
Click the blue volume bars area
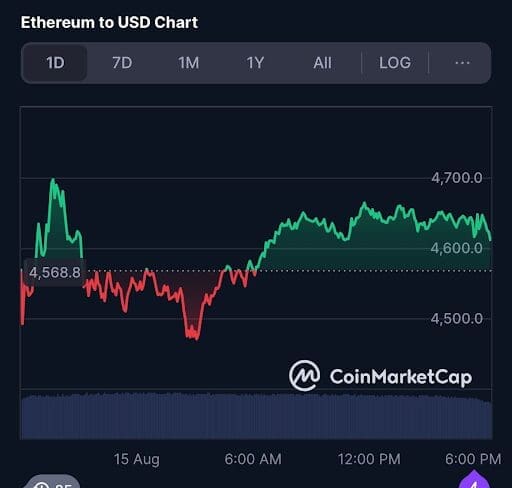256,416
